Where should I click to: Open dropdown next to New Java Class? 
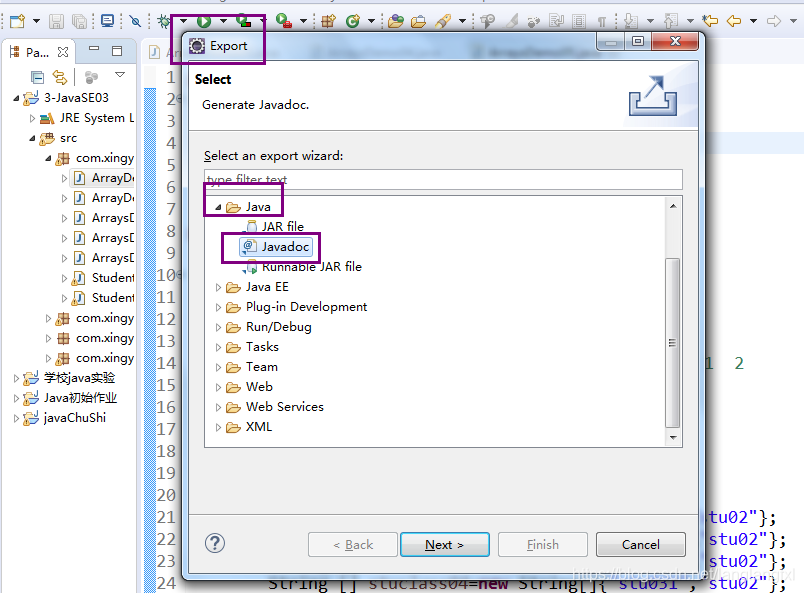pyautogui.click(x=372, y=21)
